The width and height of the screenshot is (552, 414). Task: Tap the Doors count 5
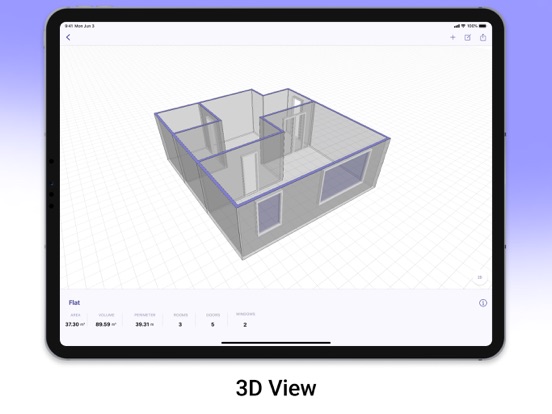tap(213, 325)
